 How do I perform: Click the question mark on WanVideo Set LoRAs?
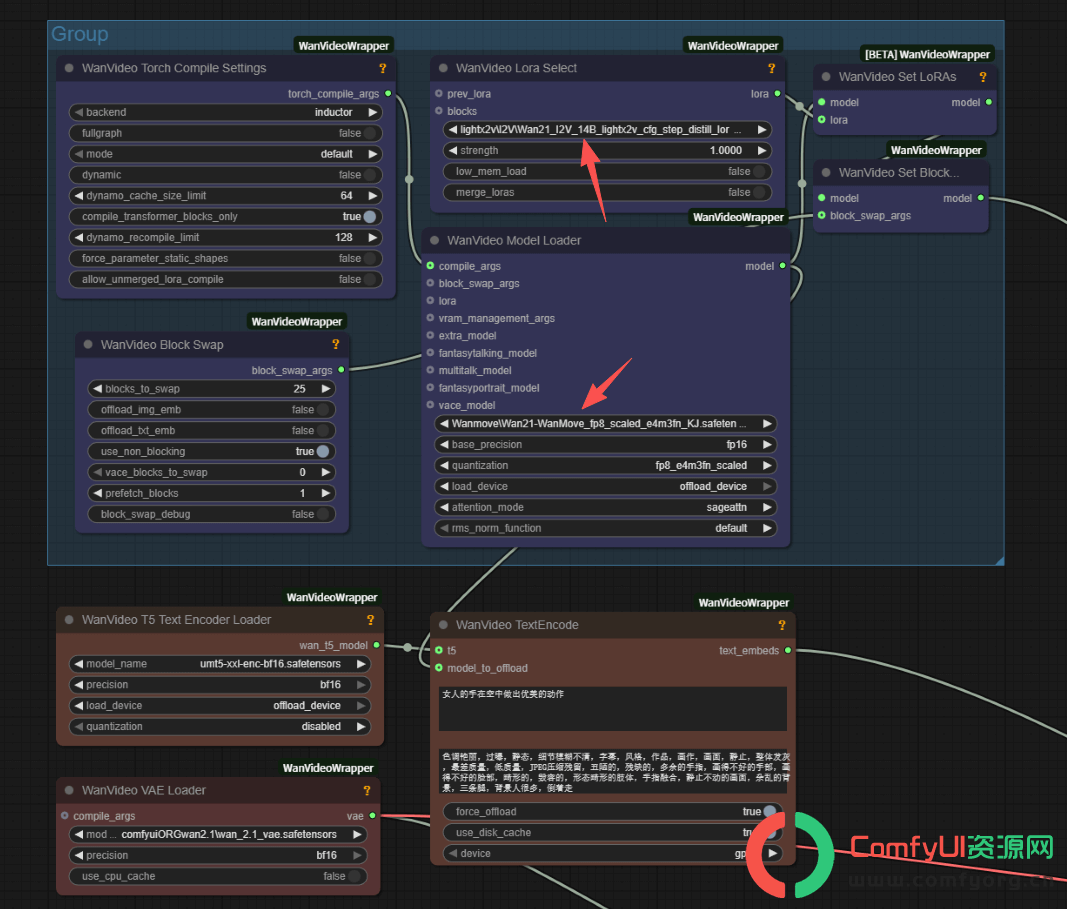coord(983,77)
